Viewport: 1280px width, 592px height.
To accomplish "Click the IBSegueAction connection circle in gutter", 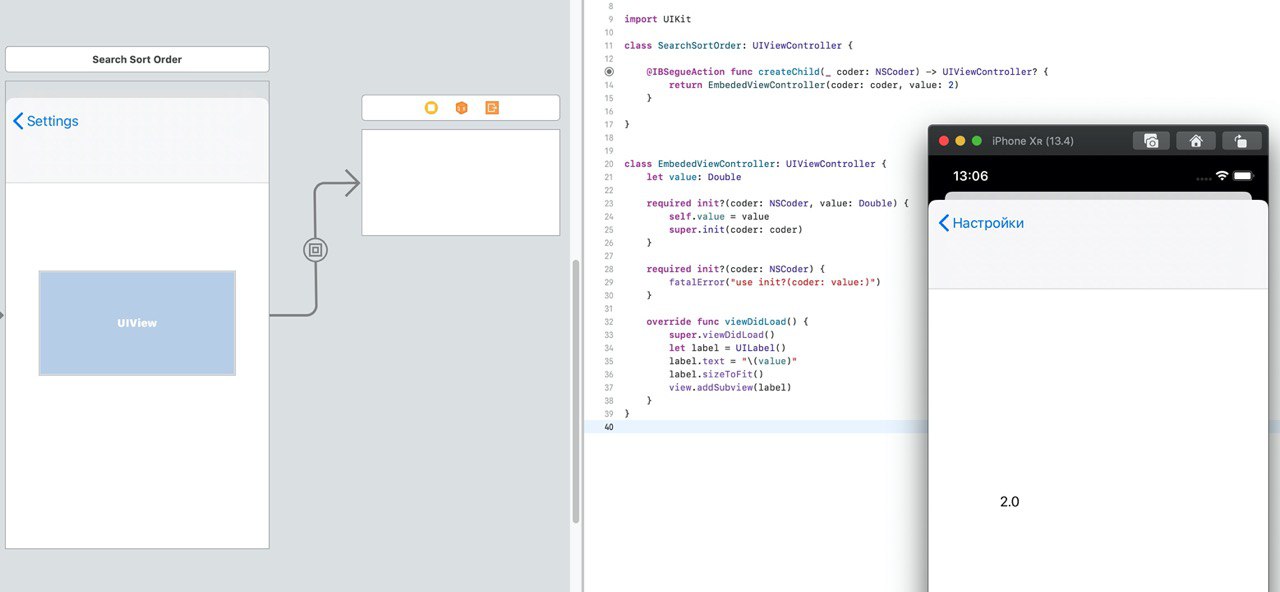I will pyautogui.click(x=609, y=72).
